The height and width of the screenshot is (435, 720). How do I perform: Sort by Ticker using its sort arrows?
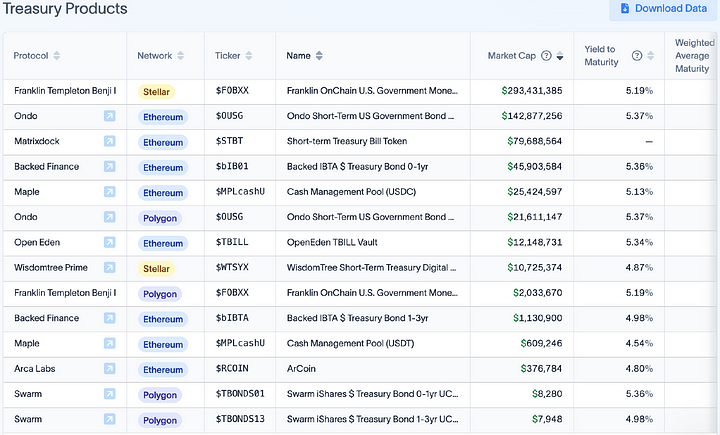tap(249, 56)
